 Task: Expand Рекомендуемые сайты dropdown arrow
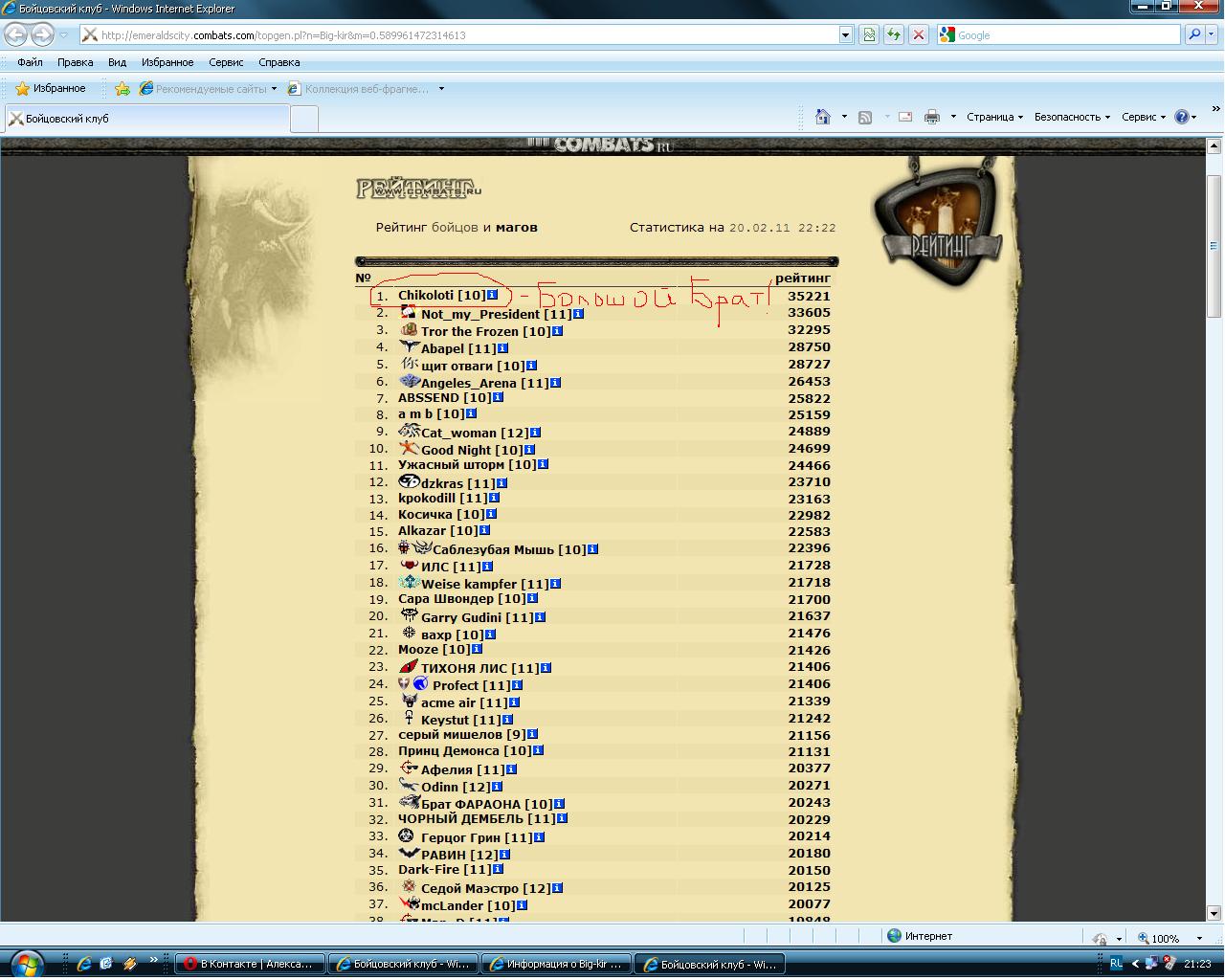(274, 89)
